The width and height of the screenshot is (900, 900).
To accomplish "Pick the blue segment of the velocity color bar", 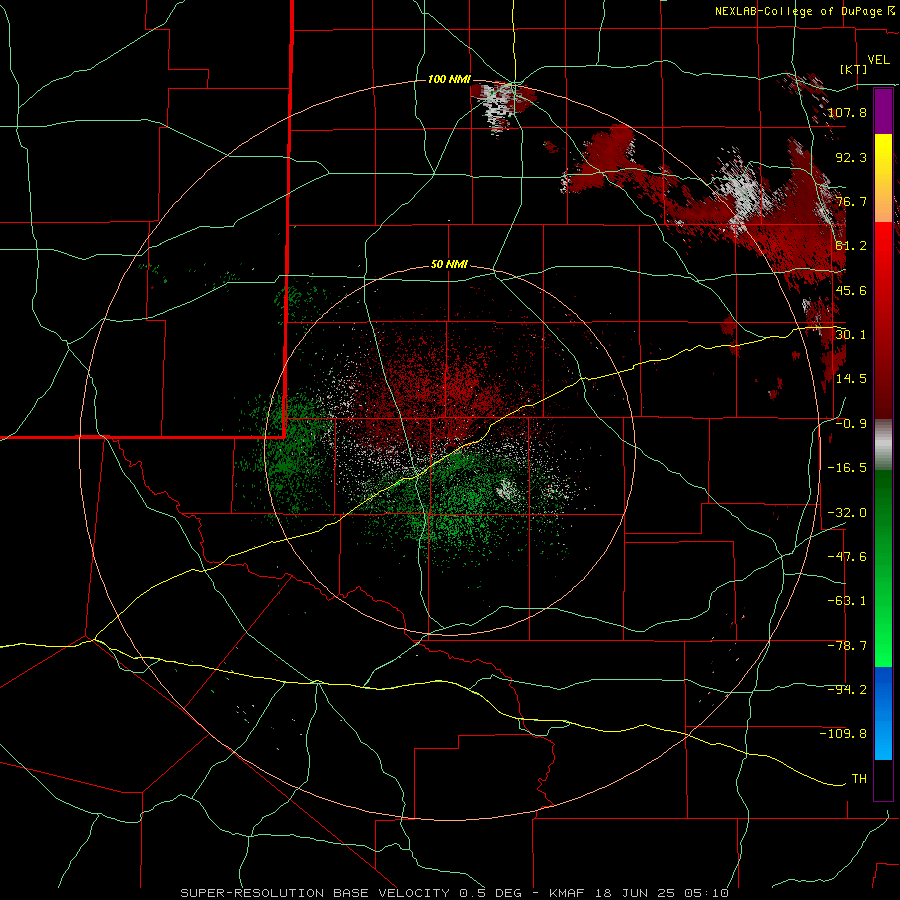I will coord(883,713).
